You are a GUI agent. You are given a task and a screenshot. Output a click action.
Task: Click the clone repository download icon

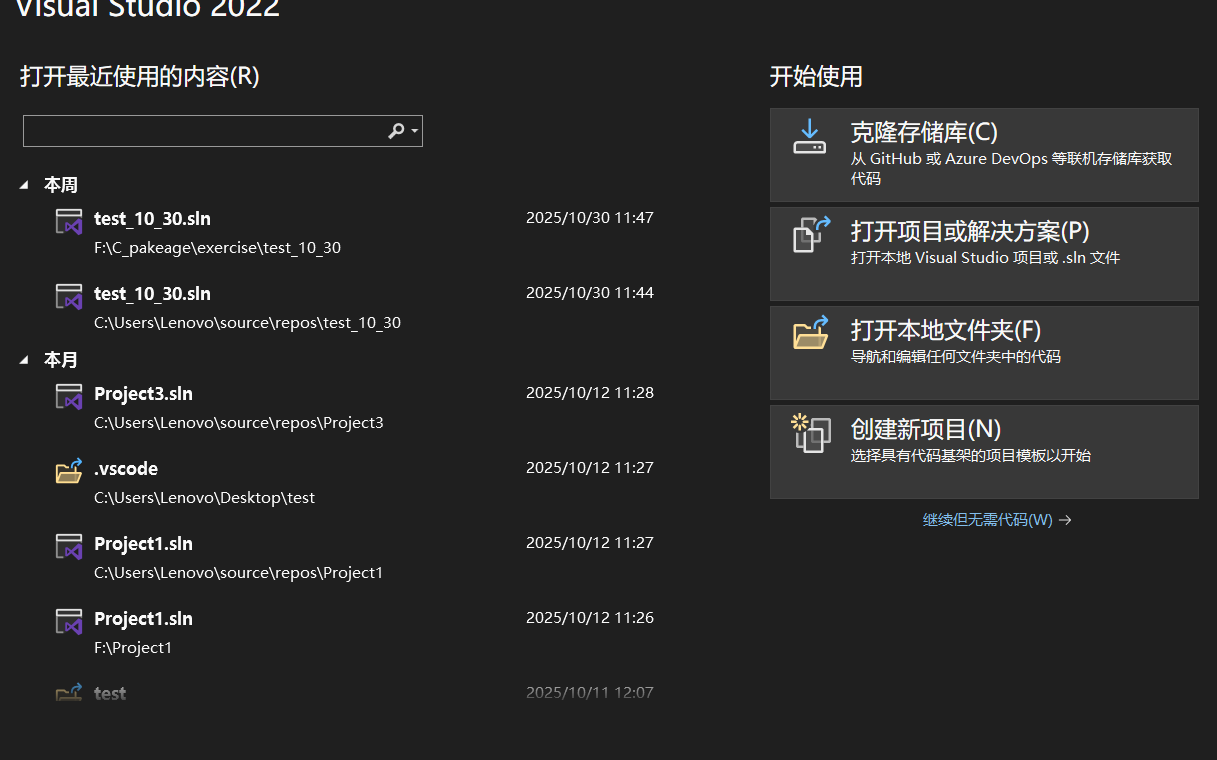pyautogui.click(x=810, y=137)
